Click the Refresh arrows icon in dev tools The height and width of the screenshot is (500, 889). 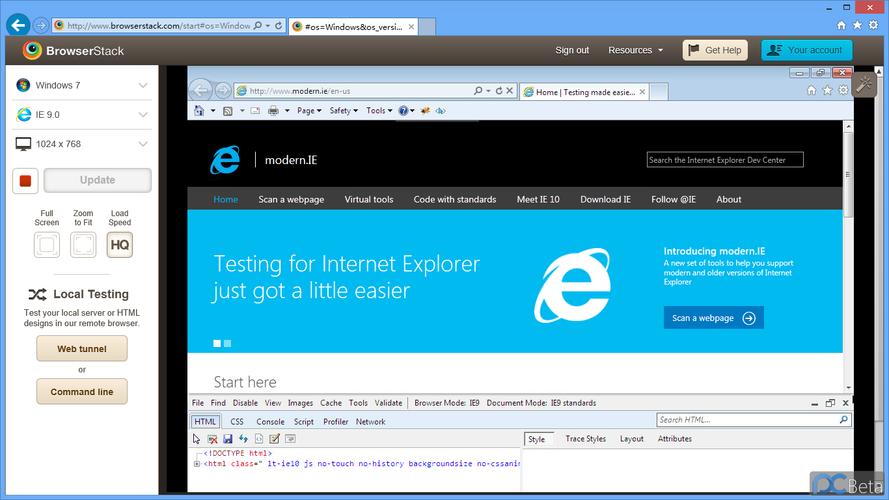(x=243, y=439)
